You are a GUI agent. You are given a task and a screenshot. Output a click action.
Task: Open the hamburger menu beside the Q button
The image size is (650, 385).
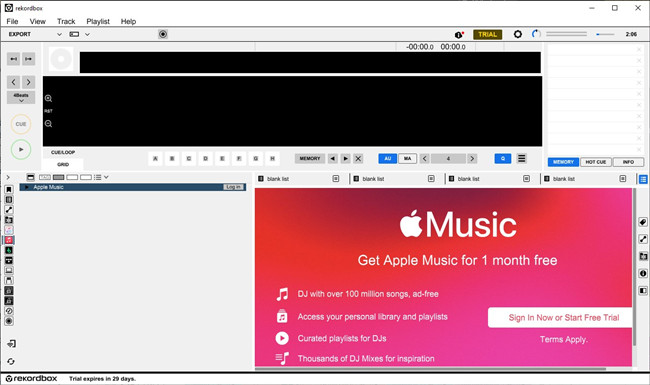521,158
